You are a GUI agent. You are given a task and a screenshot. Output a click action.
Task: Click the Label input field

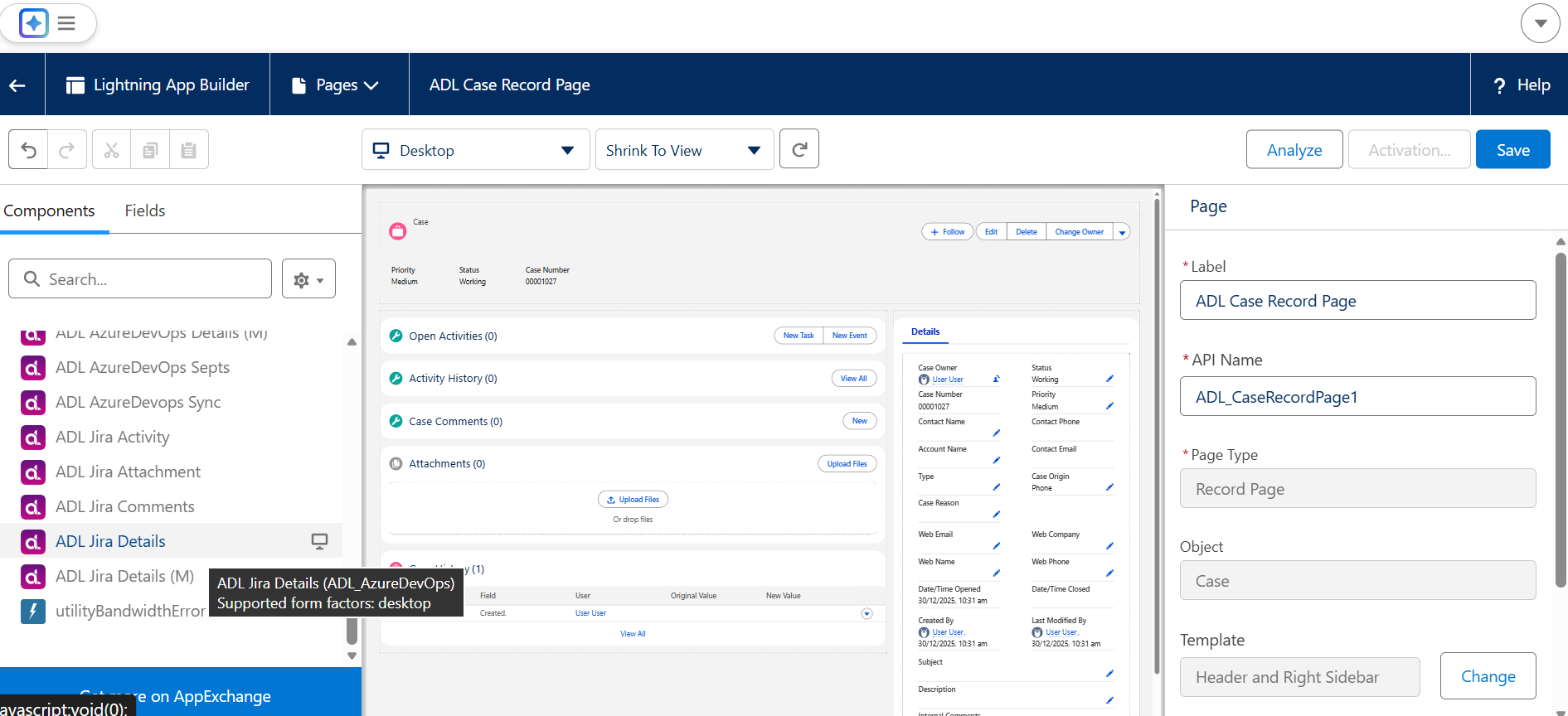(x=1357, y=300)
